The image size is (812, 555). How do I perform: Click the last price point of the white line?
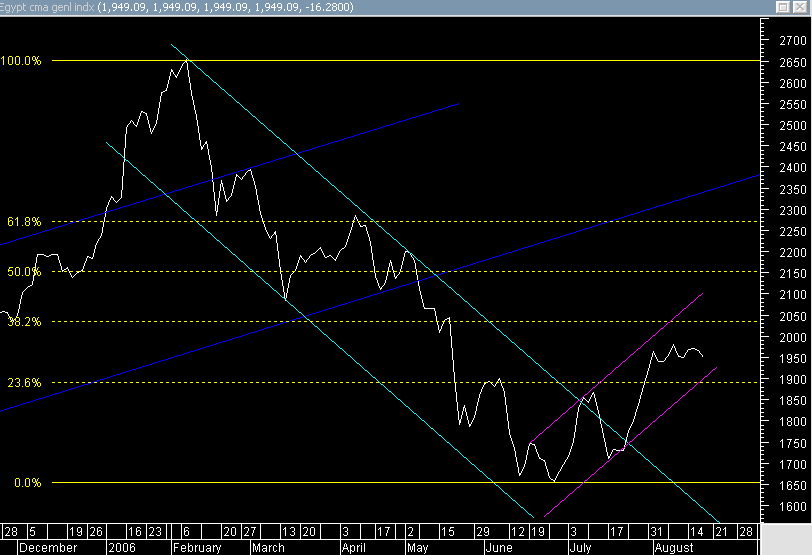[x=702, y=356]
